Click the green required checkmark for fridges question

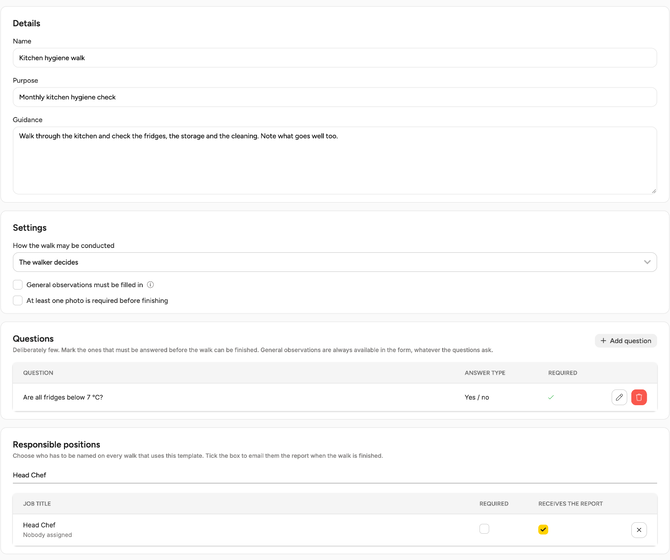tap(551, 397)
